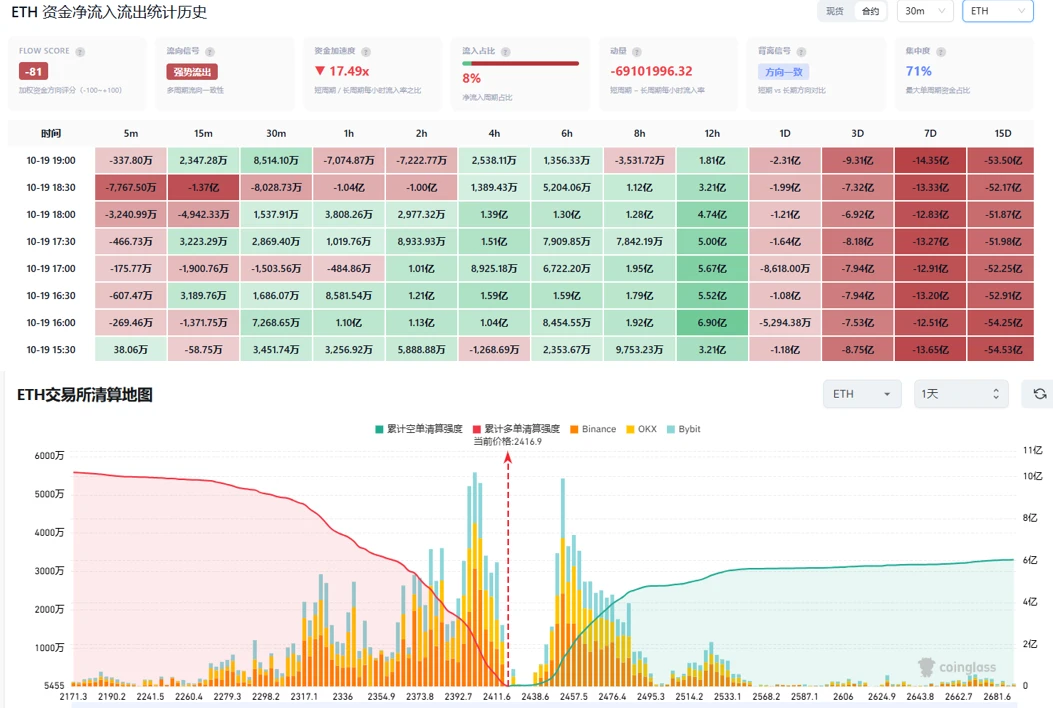1053x708 pixels.
Task: Switch to the 现货 tab
Action: 835,11
